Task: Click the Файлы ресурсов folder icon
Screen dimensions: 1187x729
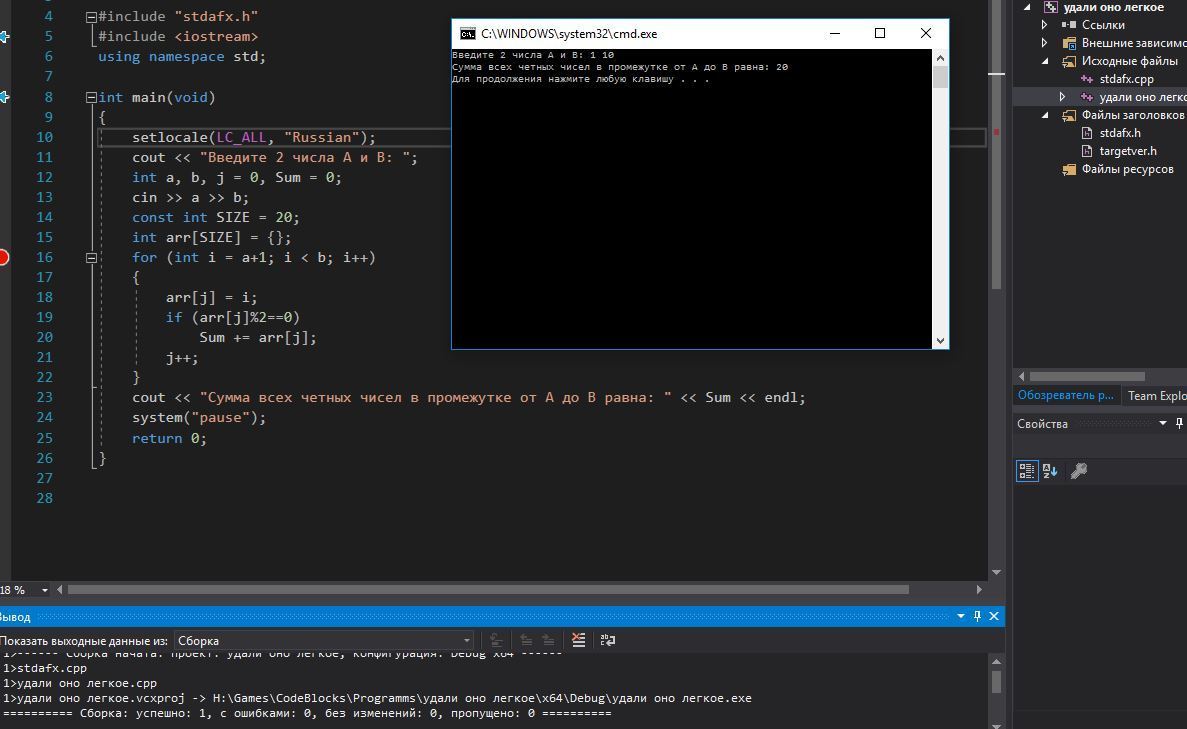Action: coord(1069,170)
